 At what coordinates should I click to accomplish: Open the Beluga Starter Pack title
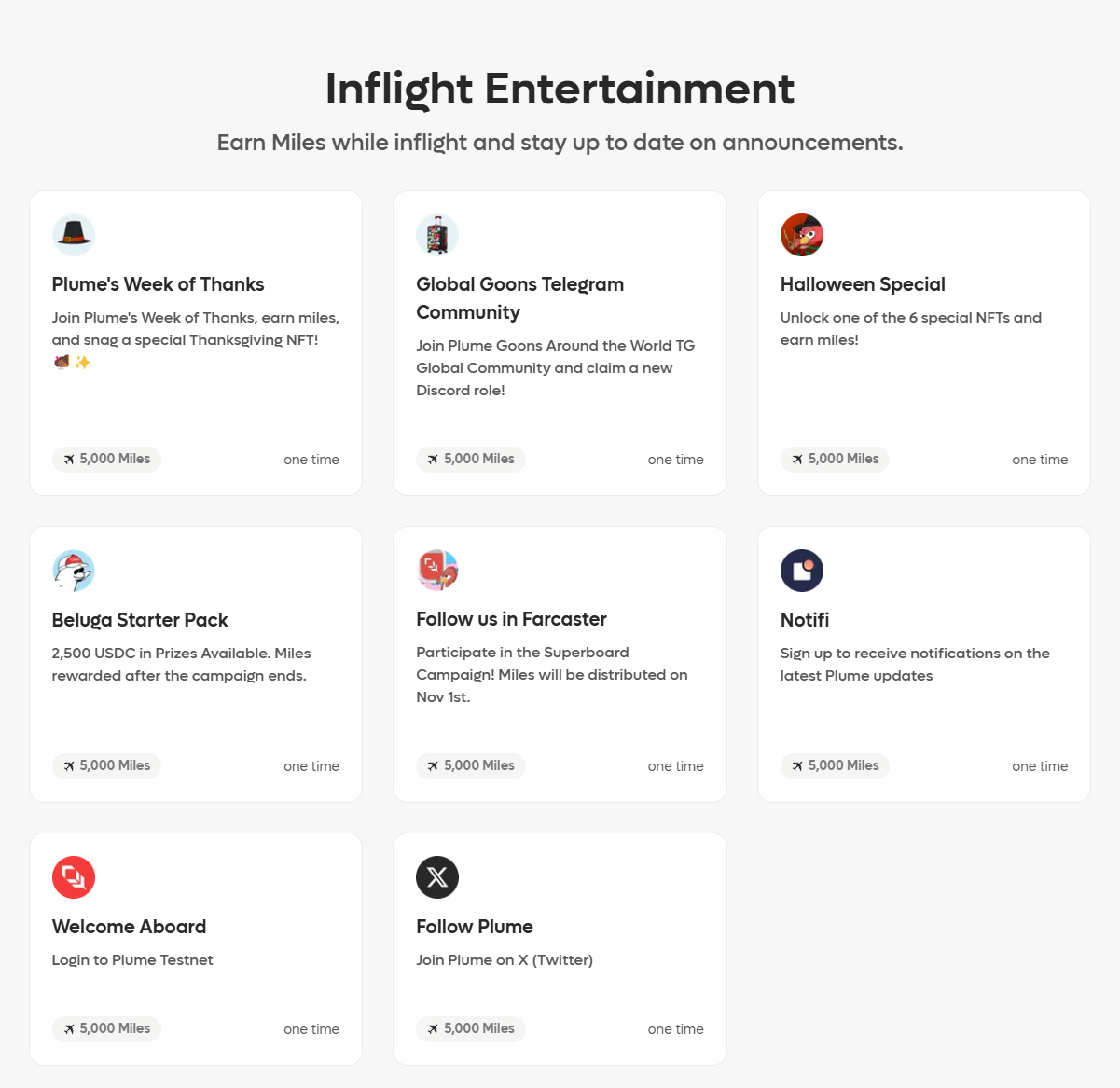[140, 620]
